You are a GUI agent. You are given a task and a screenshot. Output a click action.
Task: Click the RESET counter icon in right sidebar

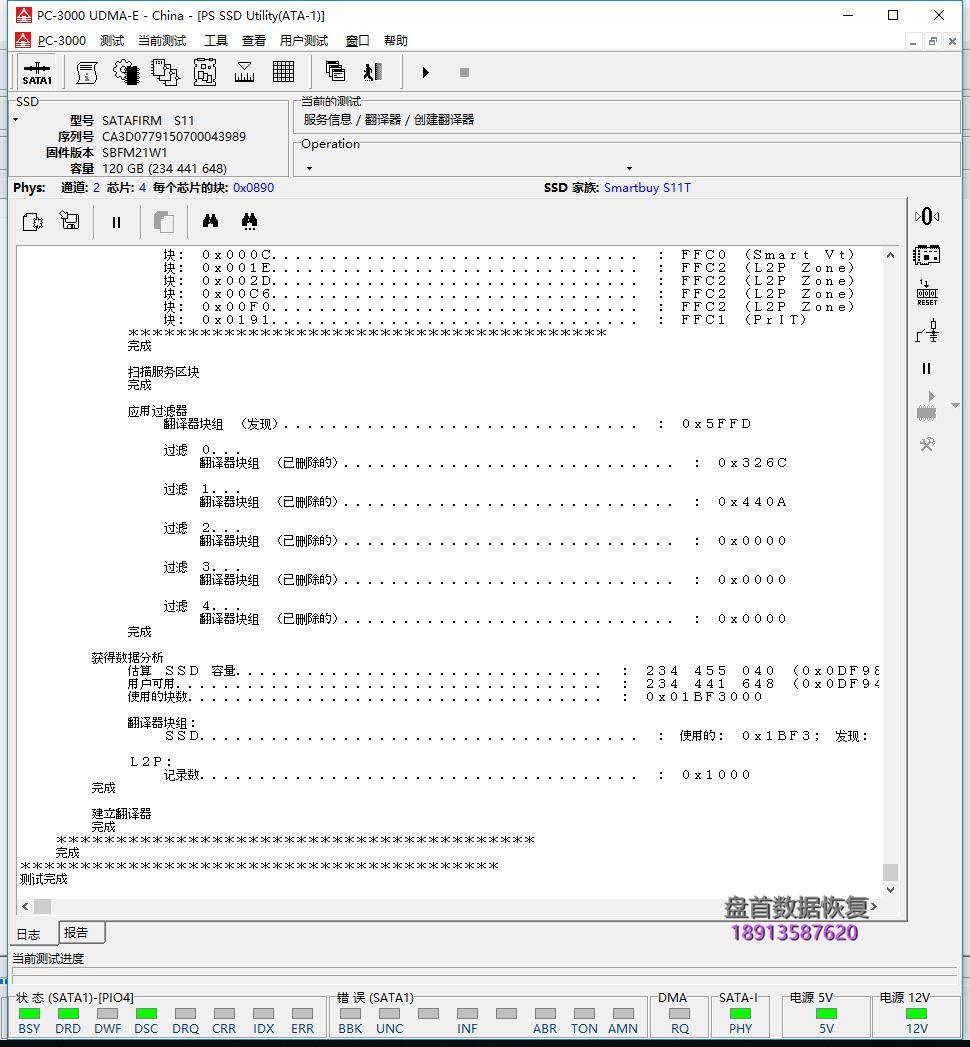click(927, 293)
